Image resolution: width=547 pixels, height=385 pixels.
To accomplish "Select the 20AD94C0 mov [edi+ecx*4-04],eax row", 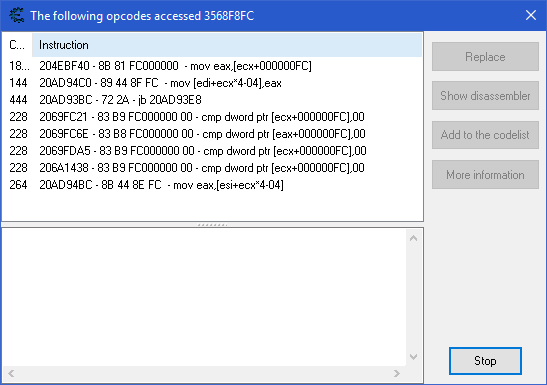I will click(x=212, y=83).
